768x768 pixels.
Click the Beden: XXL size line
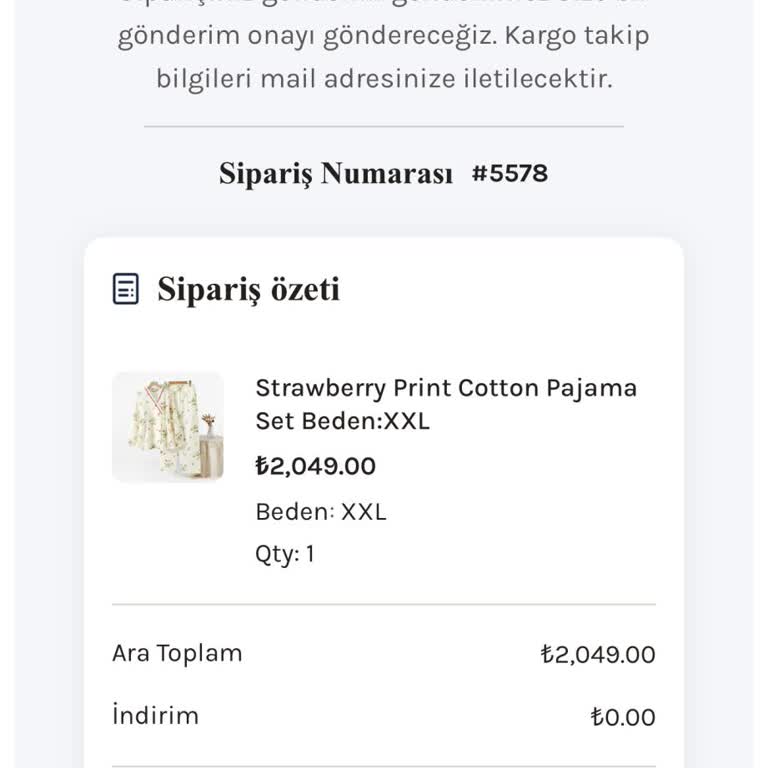(320, 512)
